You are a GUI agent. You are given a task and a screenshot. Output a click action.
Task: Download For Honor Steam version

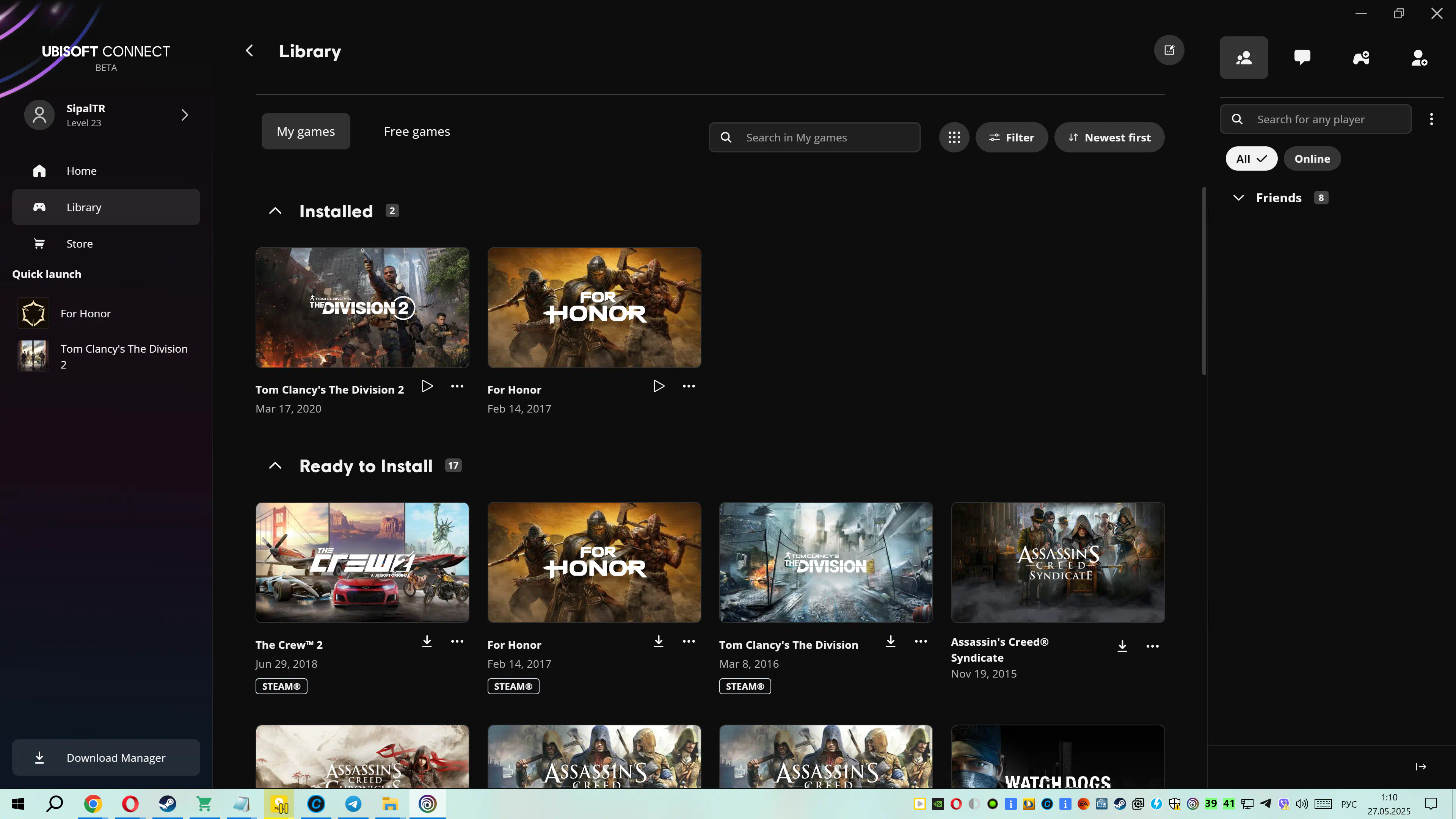(x=659, y=641)
